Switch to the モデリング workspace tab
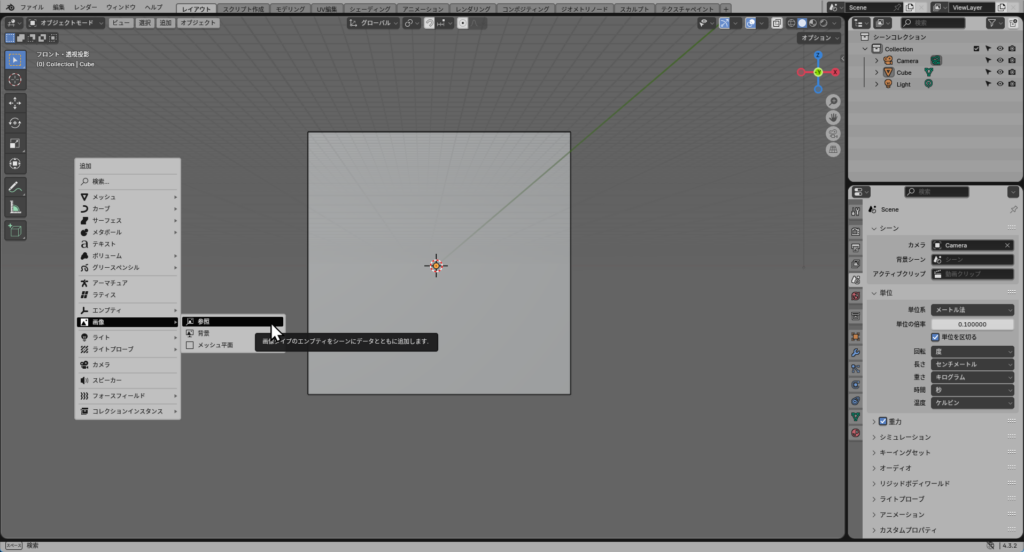Image resolution: width=1024 pixels, height=552 pixels. [x=290, y=8]
